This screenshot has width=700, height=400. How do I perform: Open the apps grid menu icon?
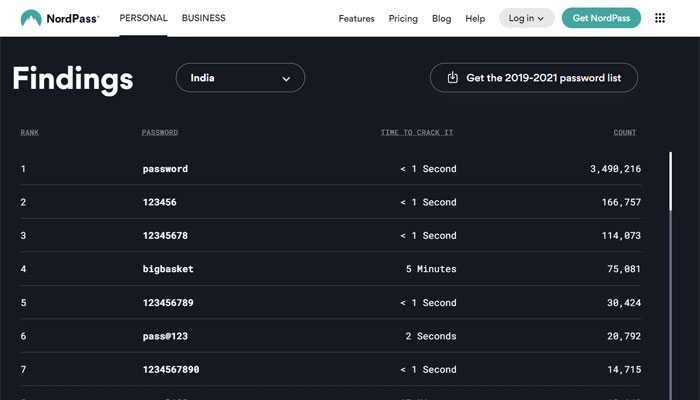click(x=660, y=18)
